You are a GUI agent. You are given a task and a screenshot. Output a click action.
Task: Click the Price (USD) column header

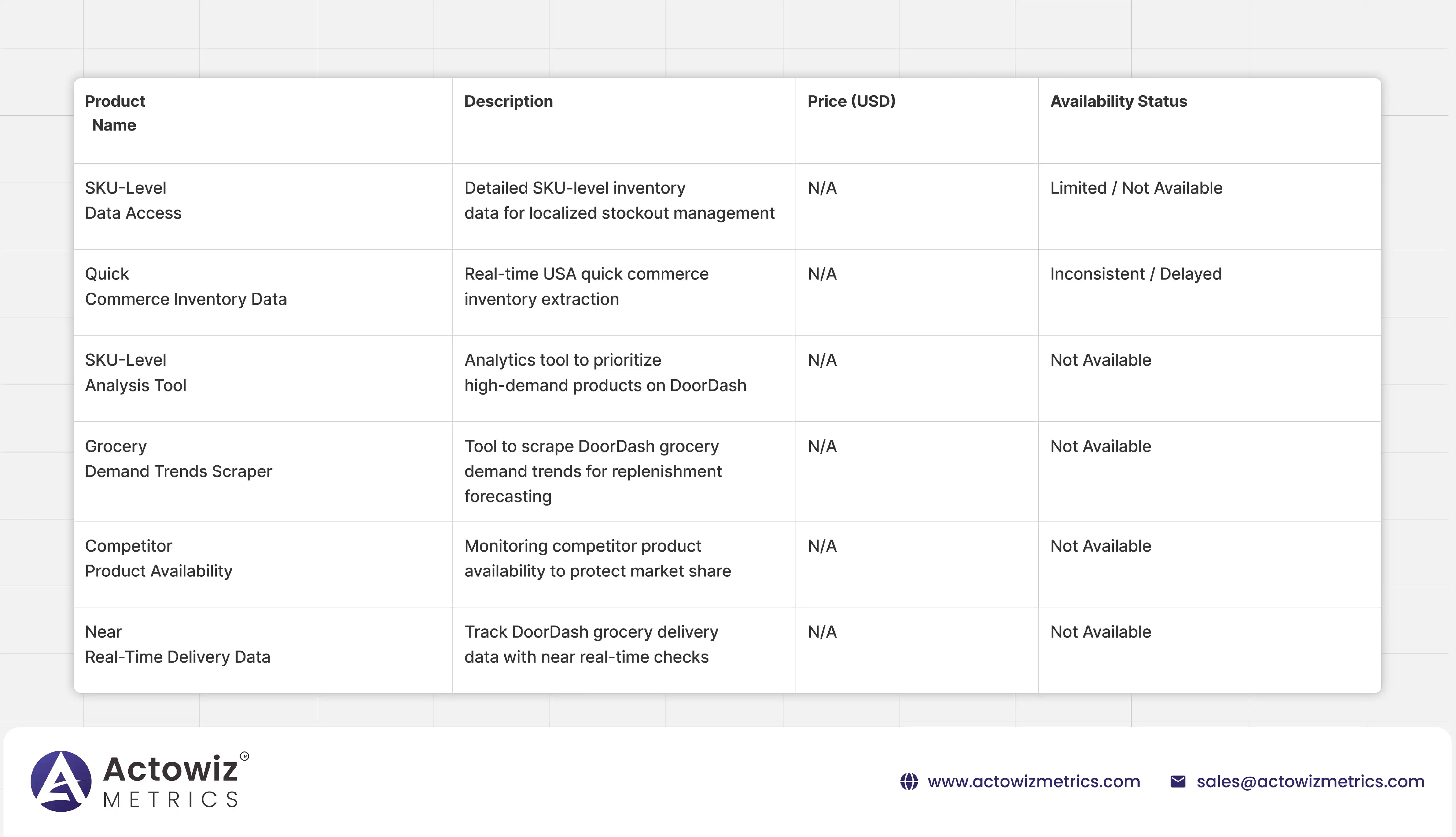pos(851,101)
